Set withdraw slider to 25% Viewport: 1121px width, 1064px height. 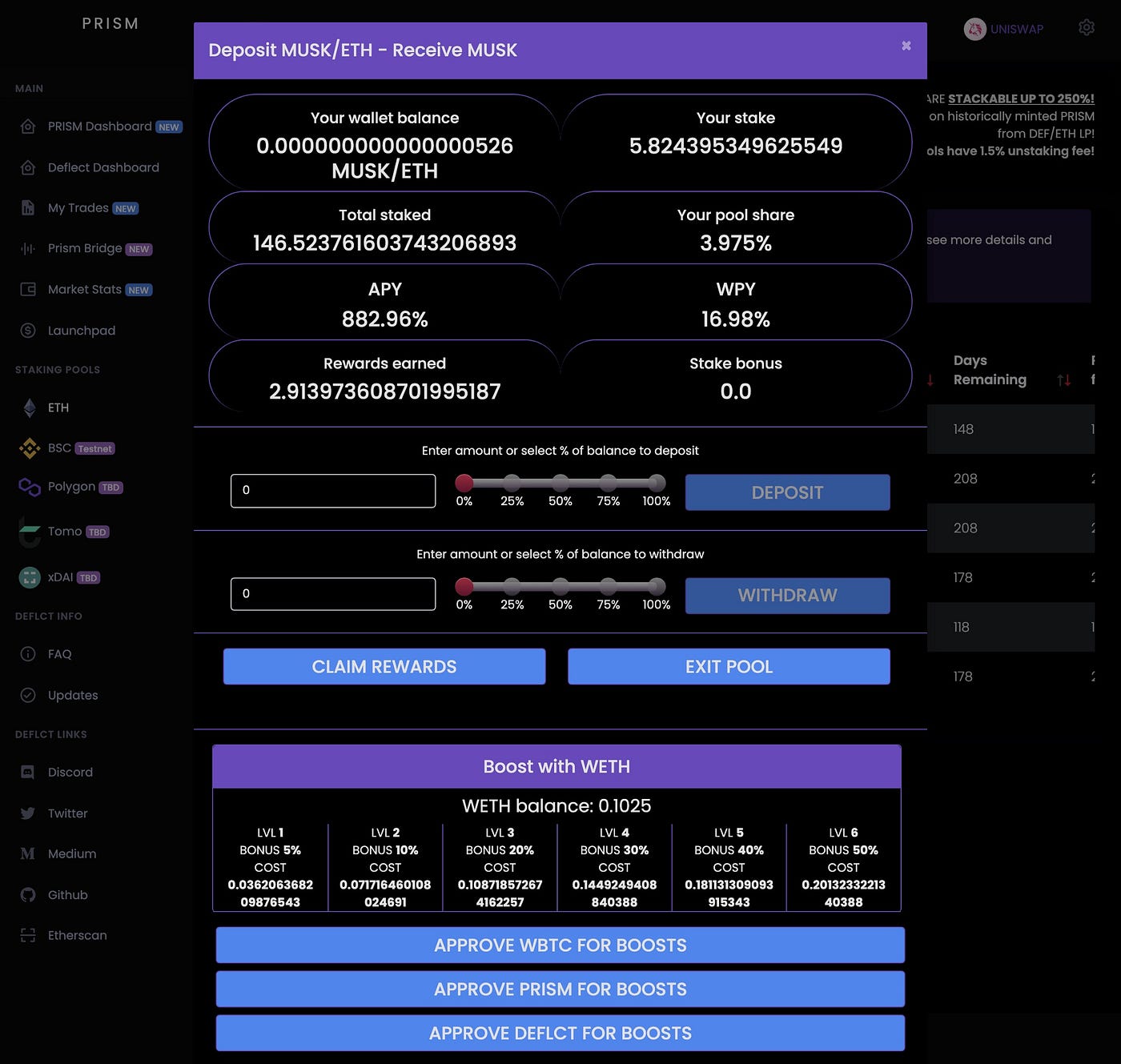point(512,586)
